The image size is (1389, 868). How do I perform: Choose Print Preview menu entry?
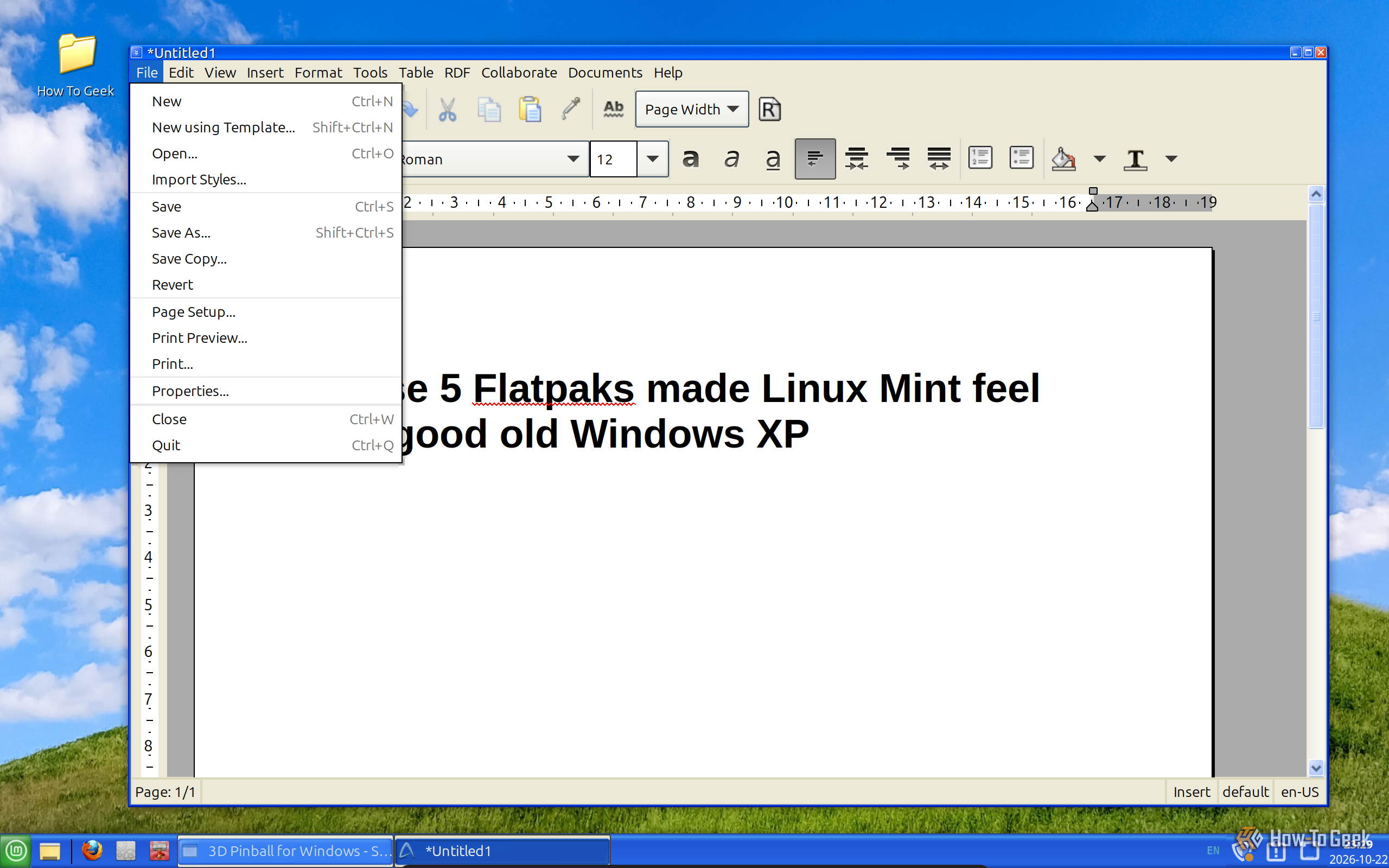click(x=266, y=337)
